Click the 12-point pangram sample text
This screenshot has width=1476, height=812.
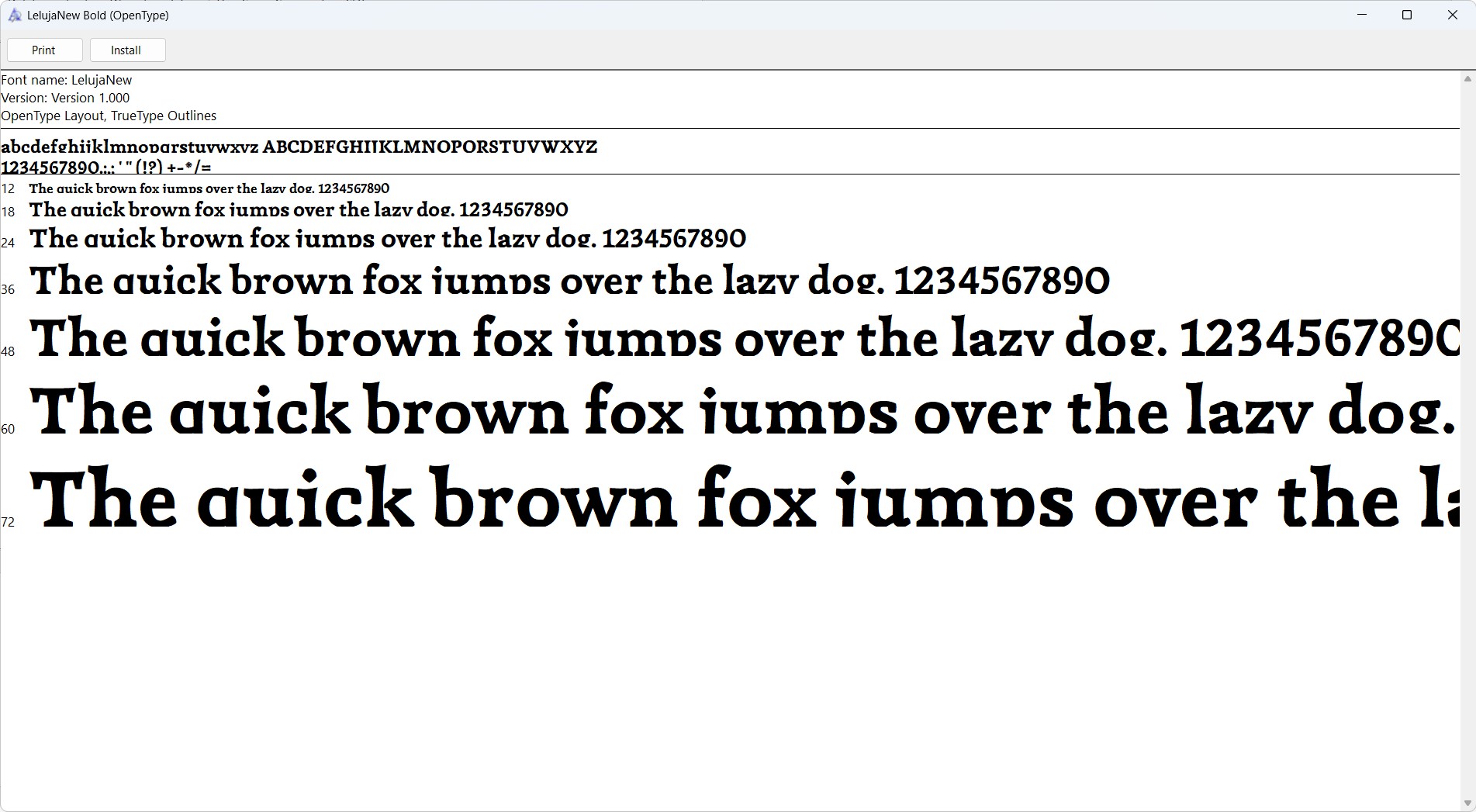tap(209, 188)
